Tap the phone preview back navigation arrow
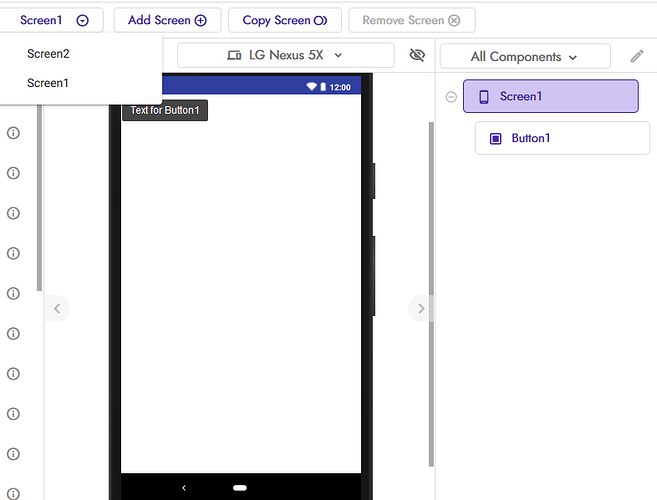The height and width of the screenshot is (500, 657). click(x=184, y=487)
